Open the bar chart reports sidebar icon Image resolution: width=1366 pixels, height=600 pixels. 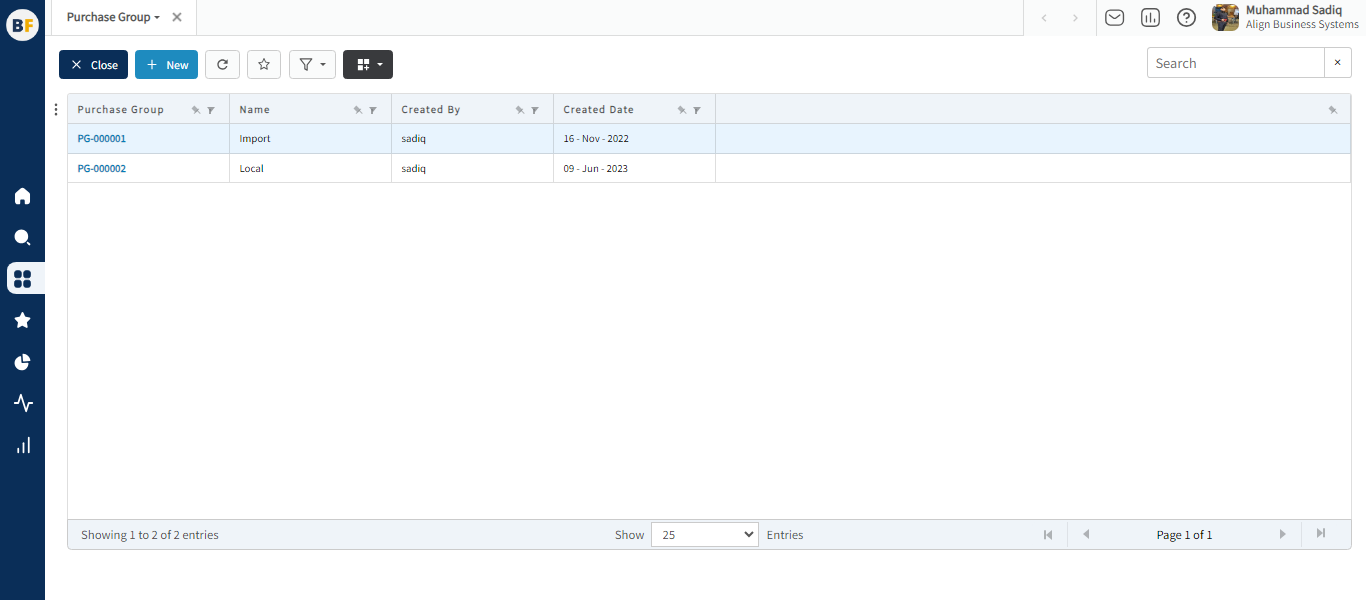(22, 445)
